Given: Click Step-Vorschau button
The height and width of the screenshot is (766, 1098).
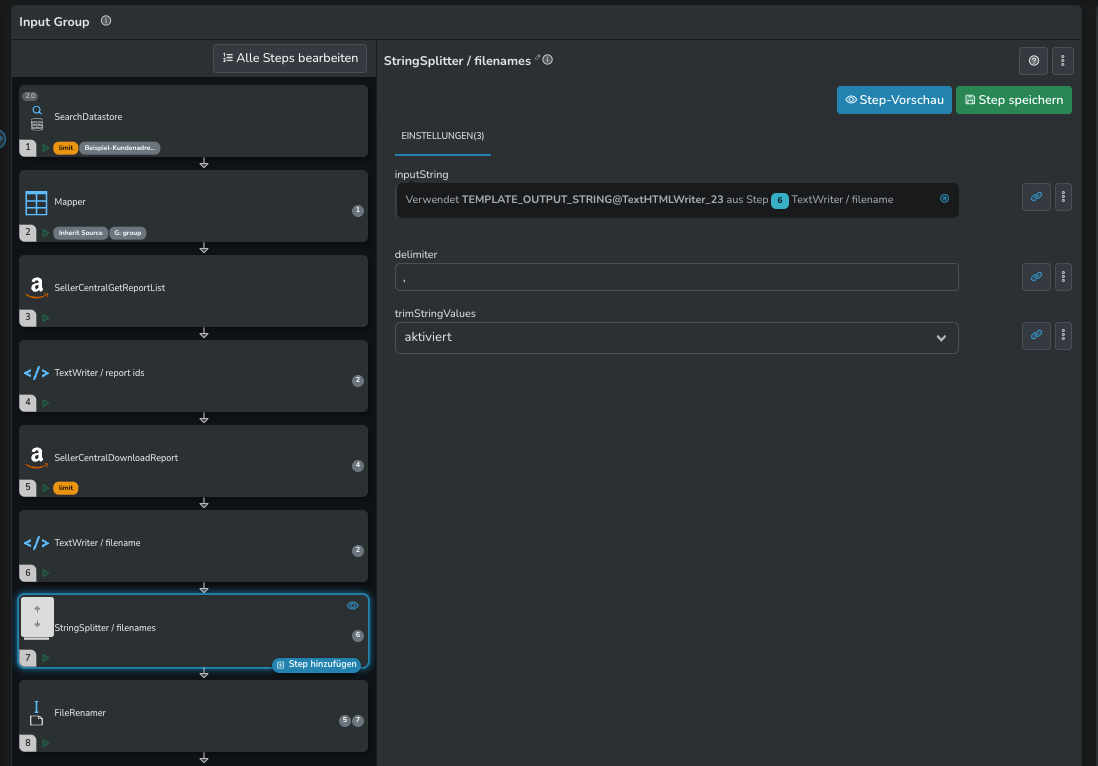Looking at the screenshot, I should tap(894, 100).
